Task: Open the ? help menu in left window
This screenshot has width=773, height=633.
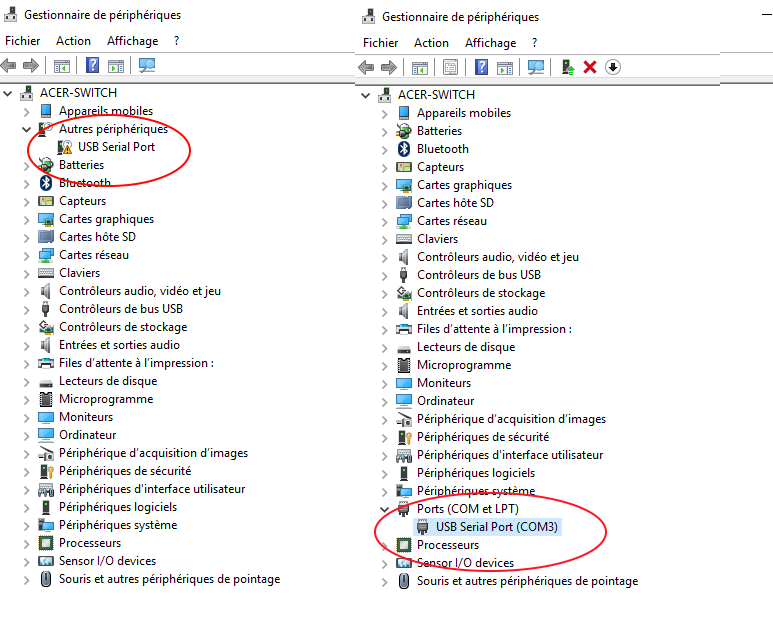Action: 176,41
